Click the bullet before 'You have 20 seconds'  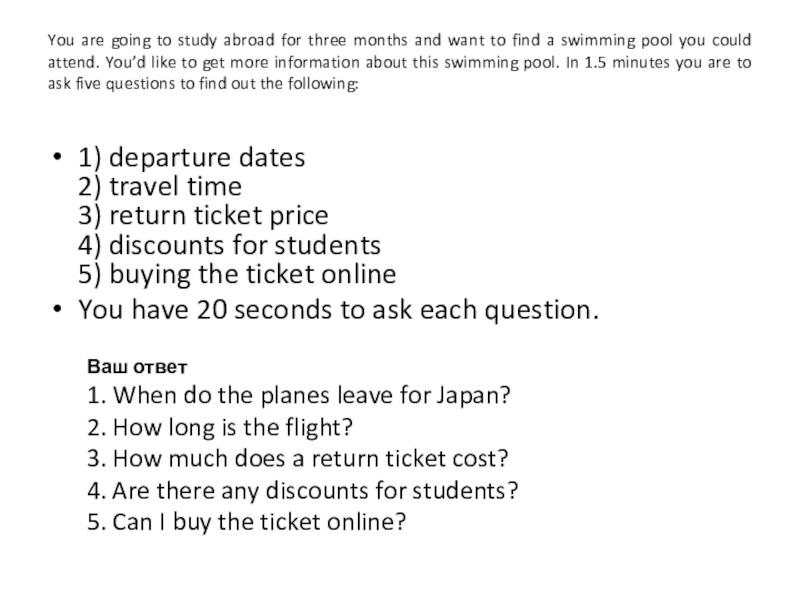coord(58,311)
